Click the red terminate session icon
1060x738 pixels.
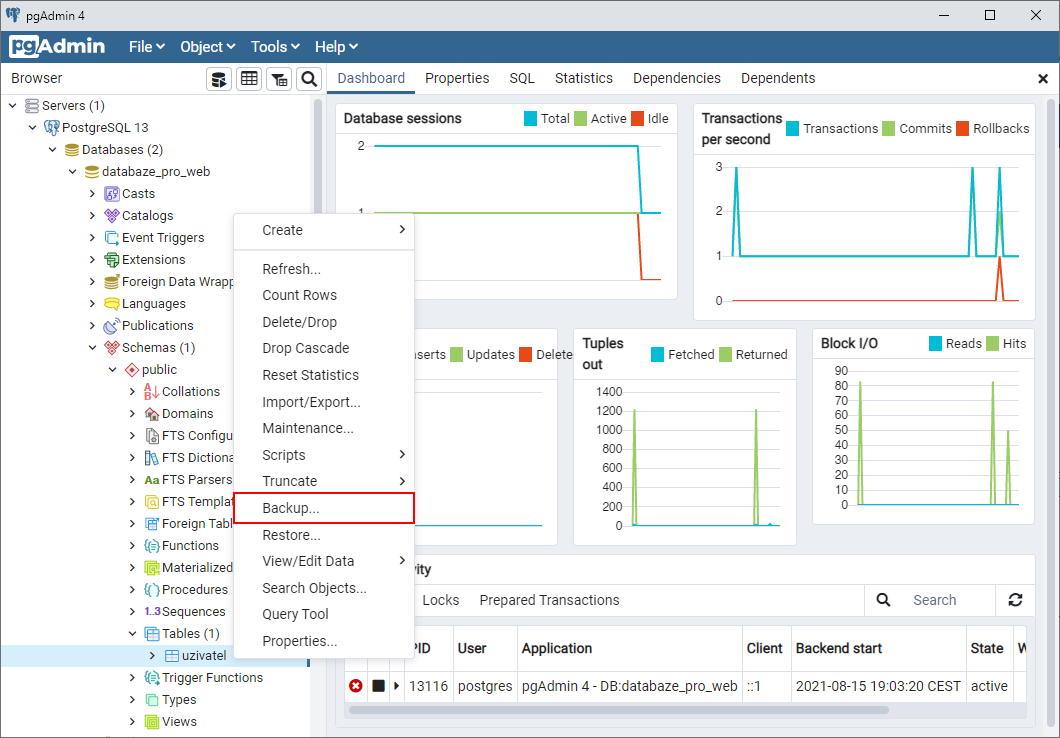tap(356, 686)
